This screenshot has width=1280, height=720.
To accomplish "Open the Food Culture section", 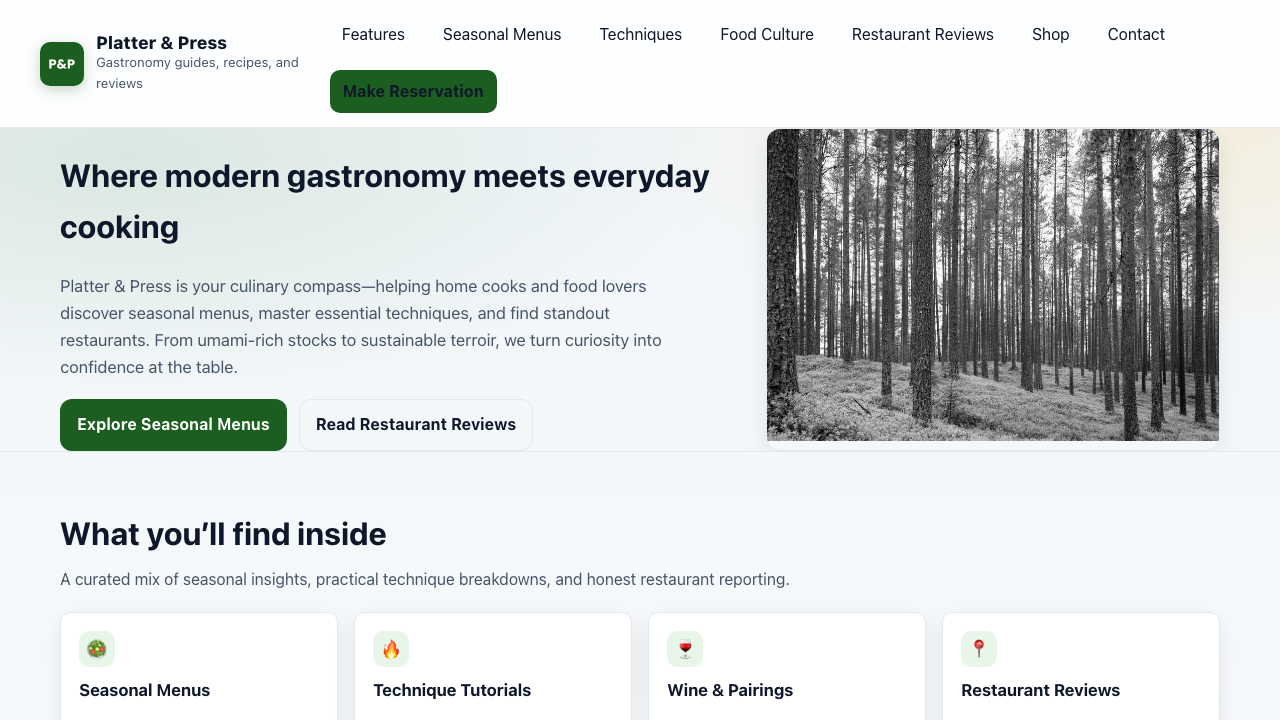I will pyautogui.click(x=767, y=34).
